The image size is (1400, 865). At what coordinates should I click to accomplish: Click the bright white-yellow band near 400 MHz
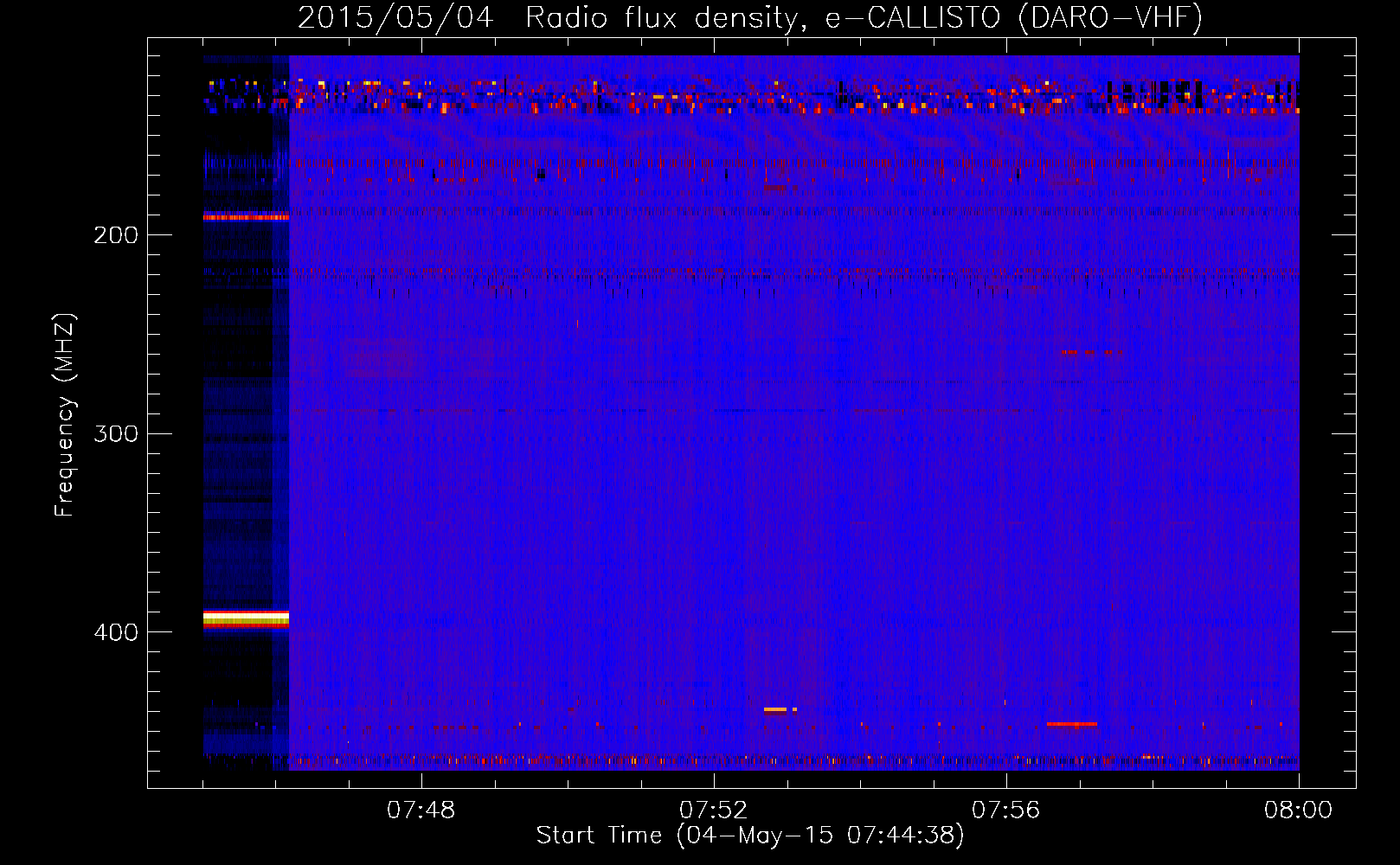tap(246, 618)
